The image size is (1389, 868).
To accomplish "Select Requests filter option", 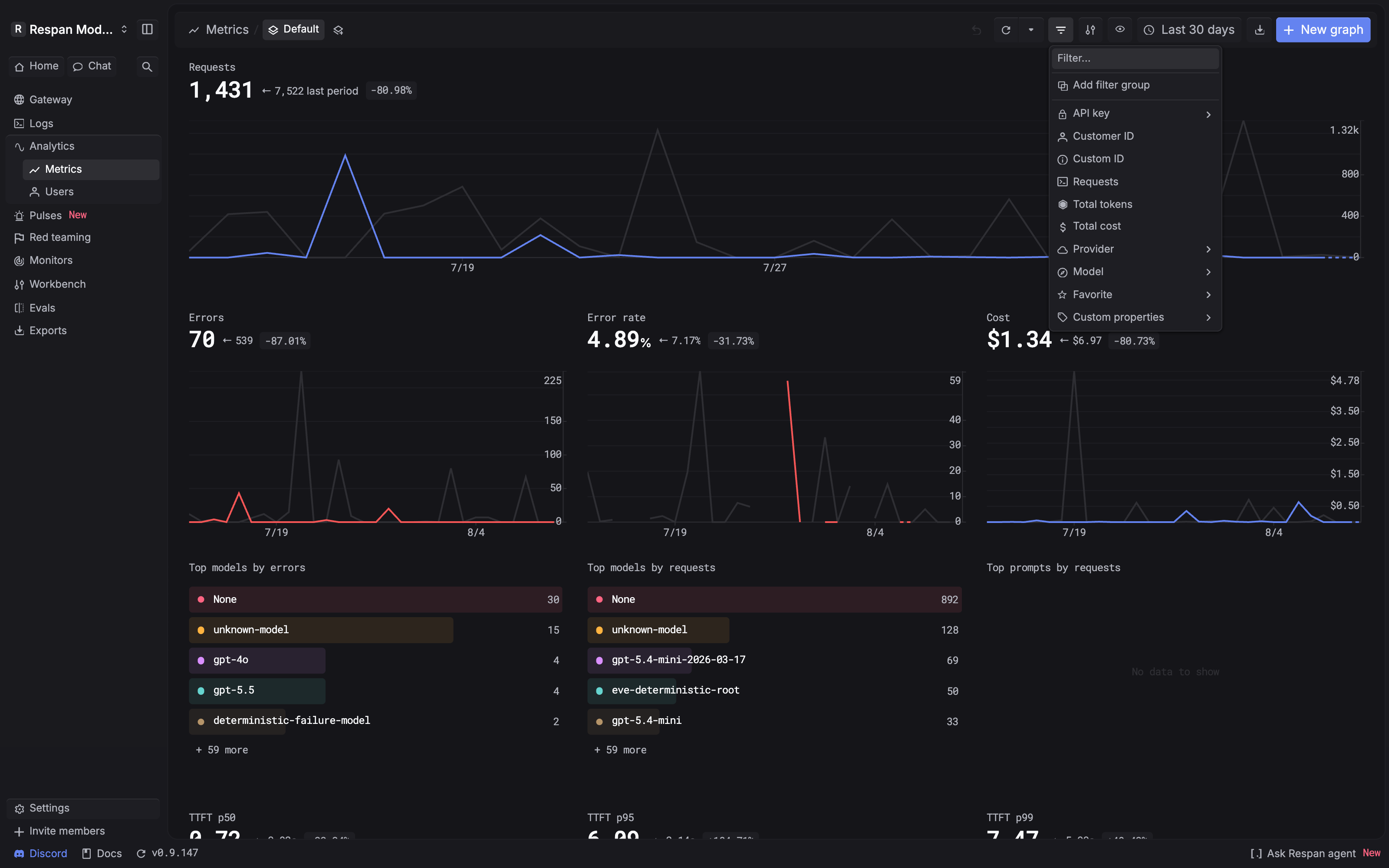I will [1135, 182].
